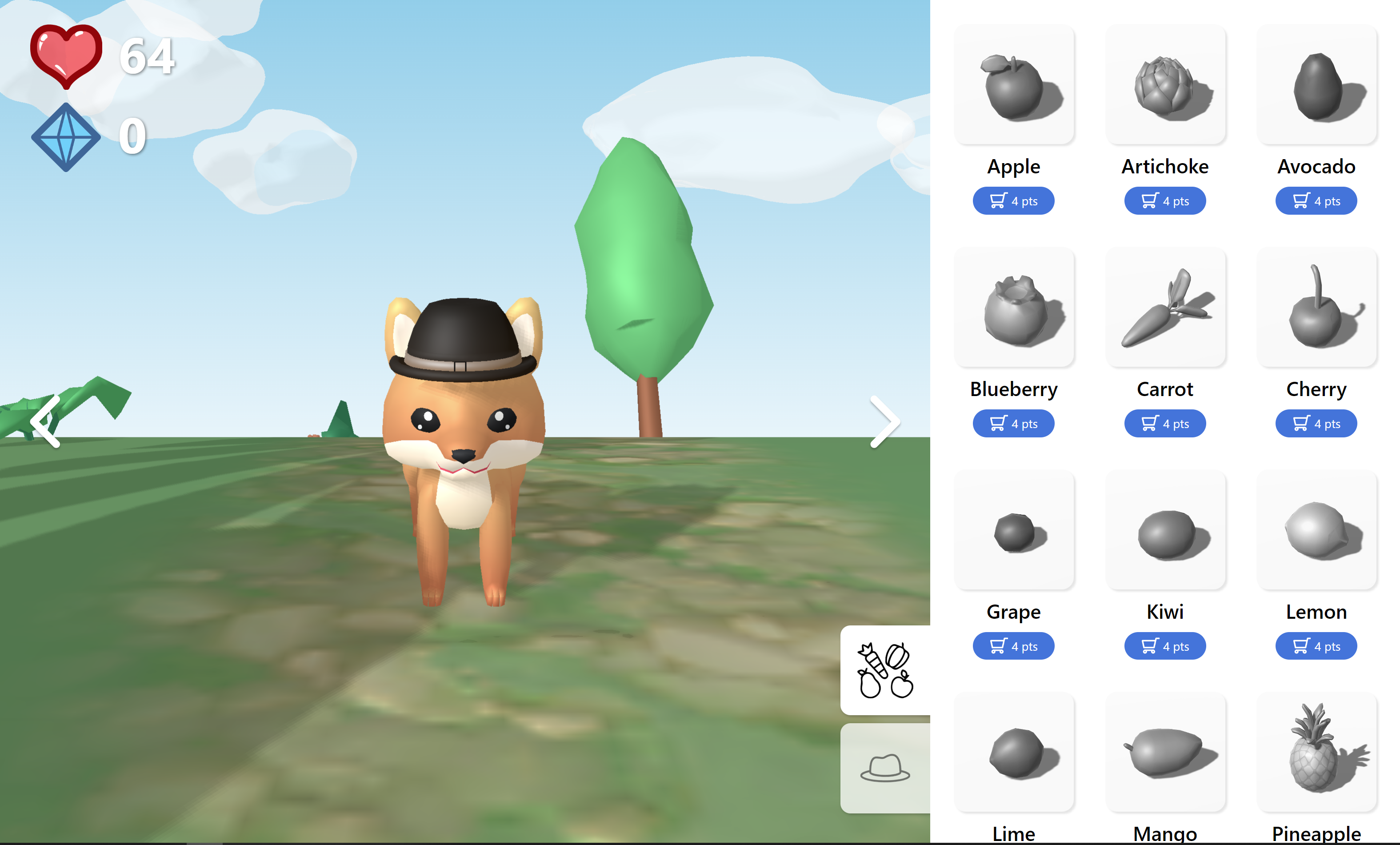Select the Lime item thumbnail
Viewport: 1400px width, 845px height.
1014,753
